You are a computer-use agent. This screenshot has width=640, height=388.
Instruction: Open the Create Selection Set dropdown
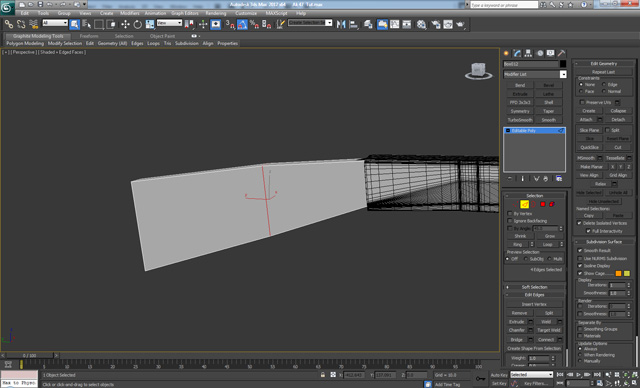tap(310, 23)
